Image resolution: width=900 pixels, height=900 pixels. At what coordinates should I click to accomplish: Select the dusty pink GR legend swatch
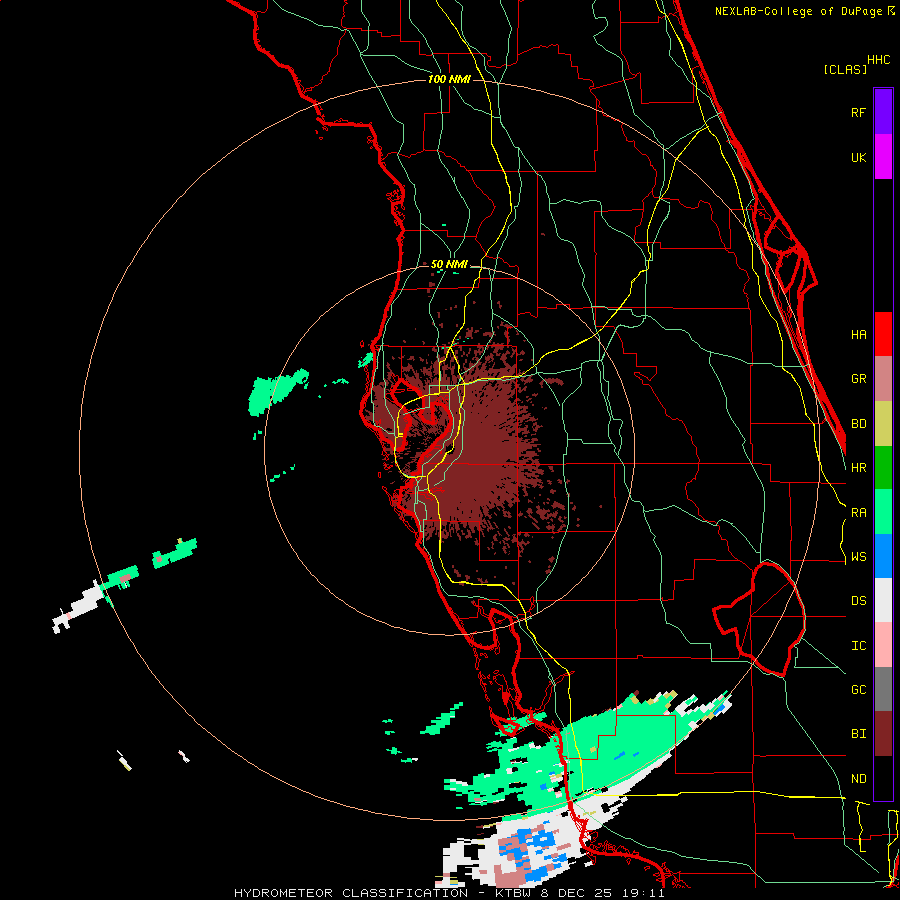pos(883,379)
